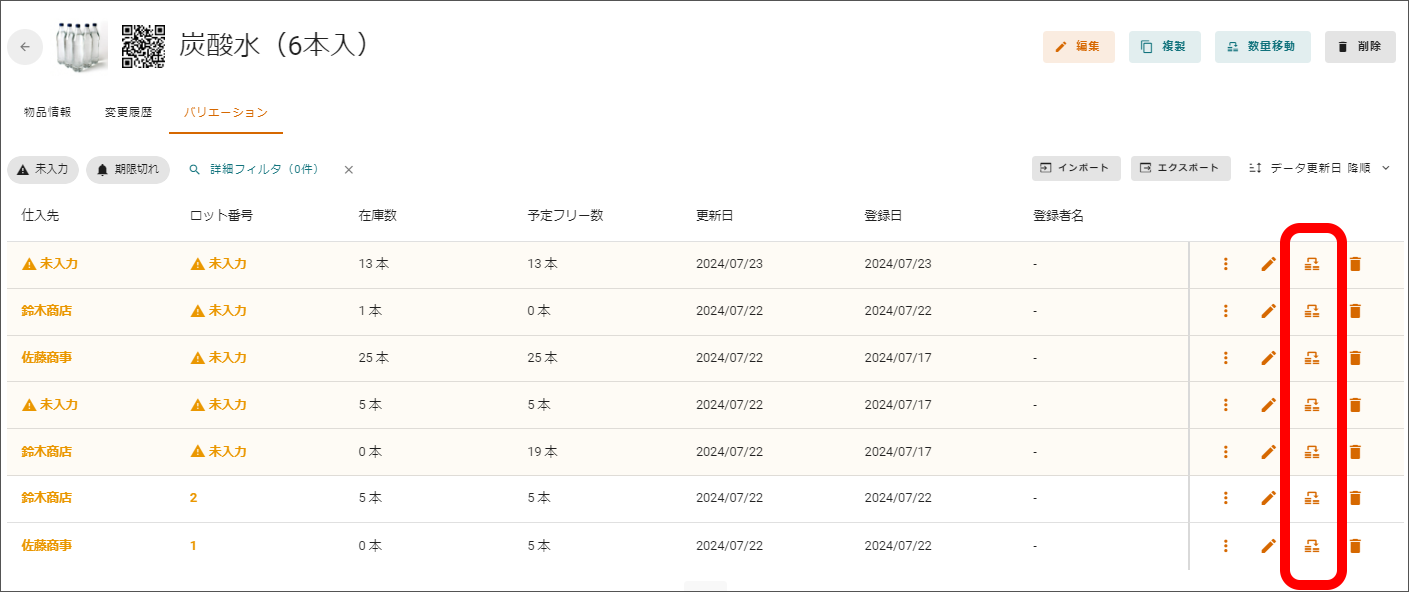Click the 数量移動 button at top
1409x592 pixels.
pyautogui.click(x=1262, y=47)
